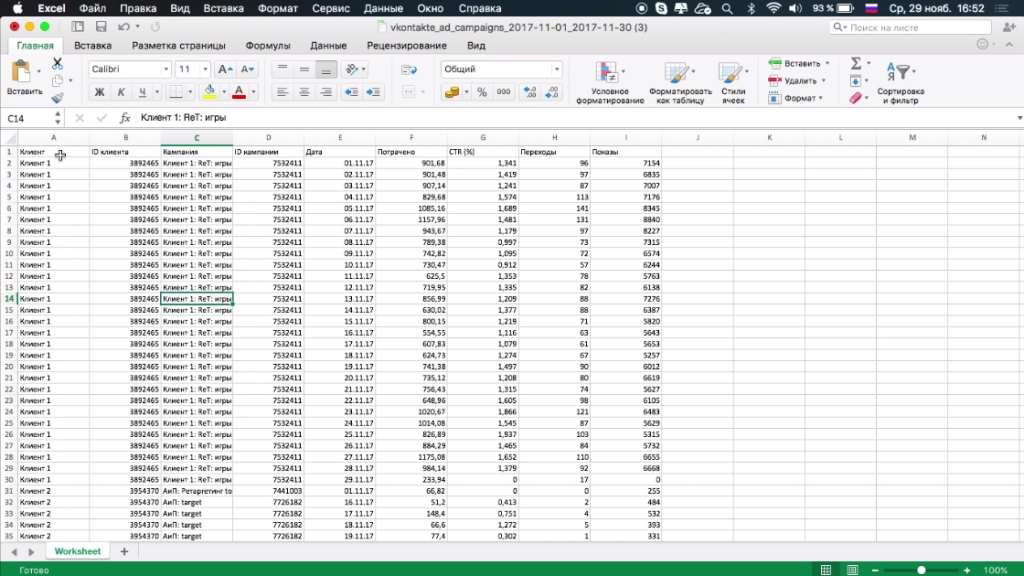
Task: Click the currency format icon
Action: (x=452, y=92)
